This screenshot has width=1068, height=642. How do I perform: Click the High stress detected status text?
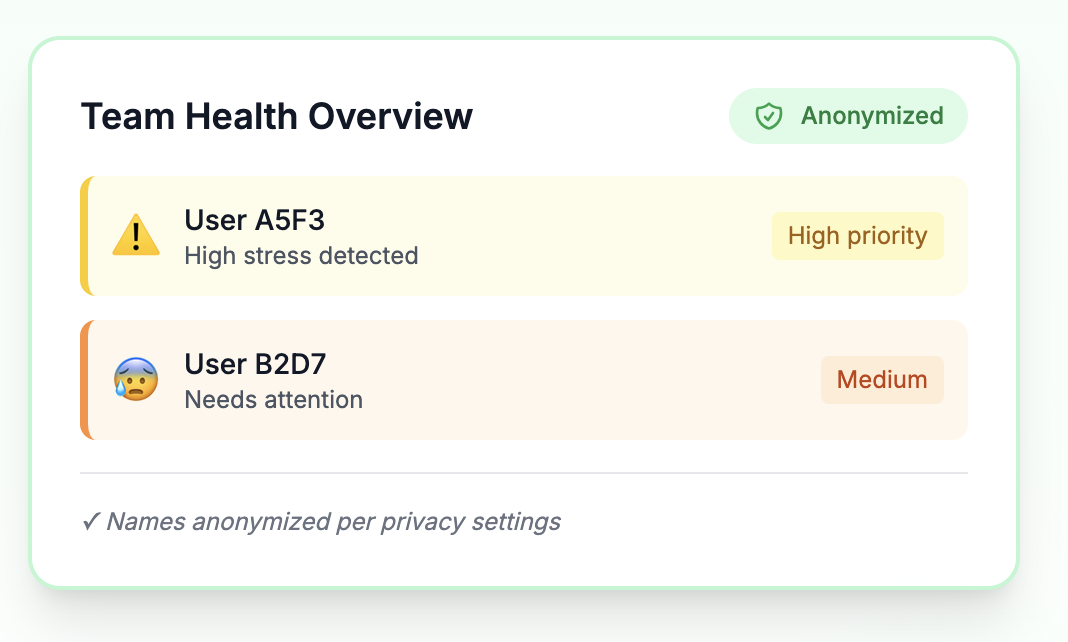point(301,256)
